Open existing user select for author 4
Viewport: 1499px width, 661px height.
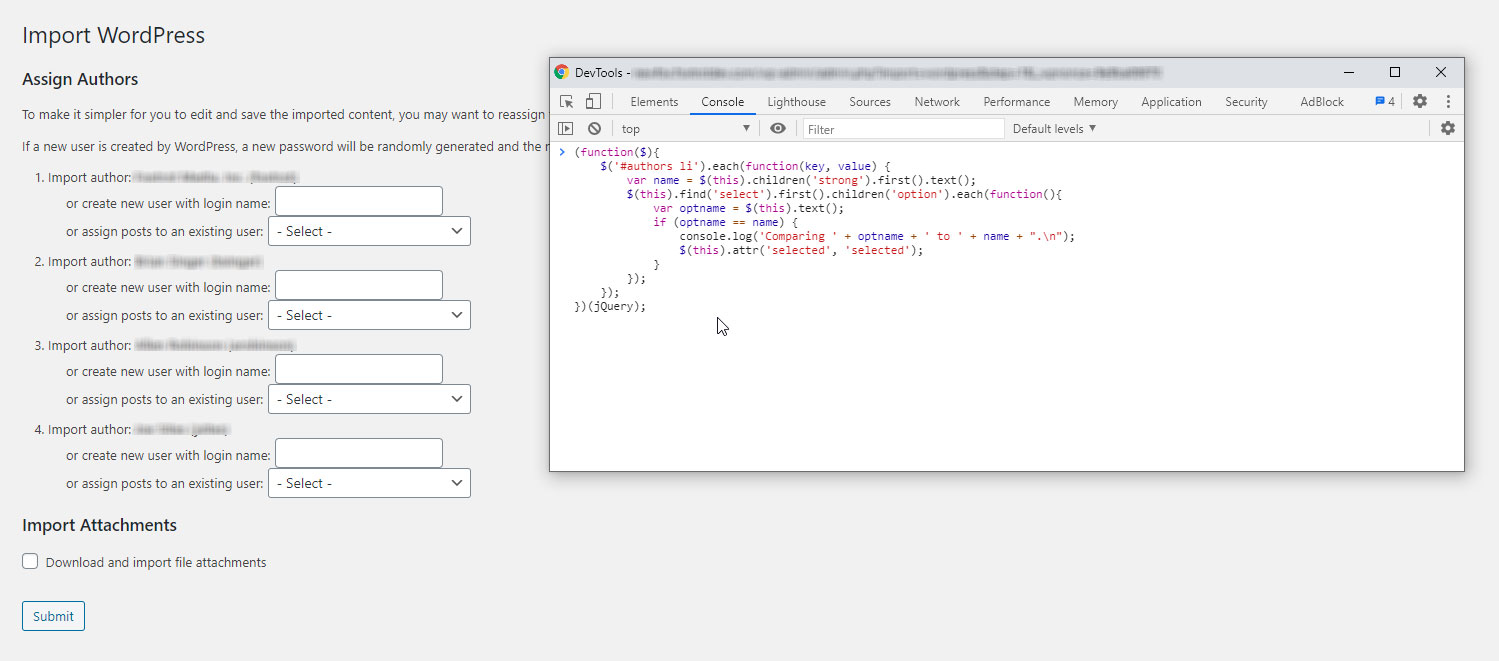point(369,483)
